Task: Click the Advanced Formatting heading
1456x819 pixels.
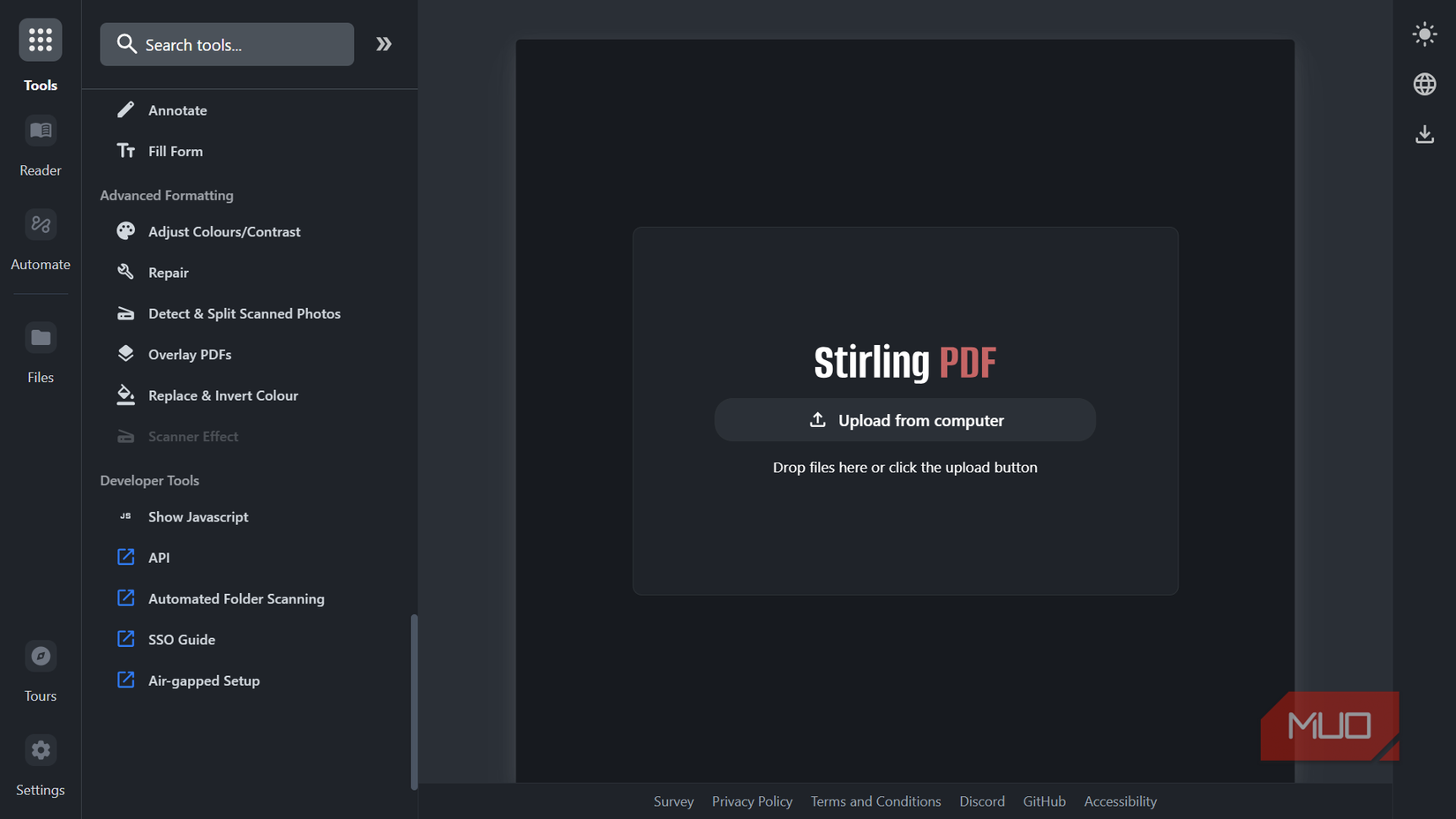Action: pos(167,195)
